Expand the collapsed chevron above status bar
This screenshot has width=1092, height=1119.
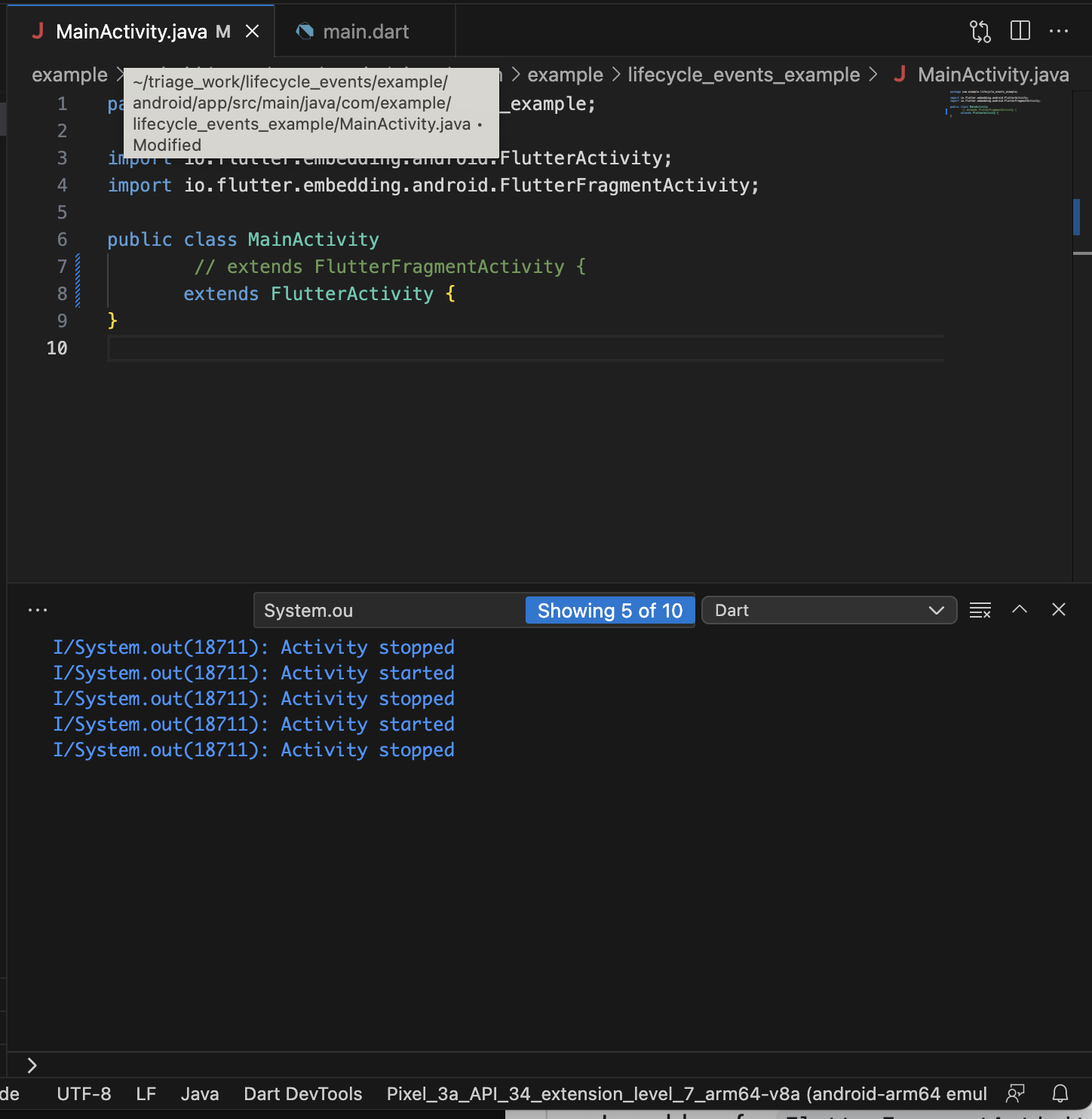(32, 1065)
